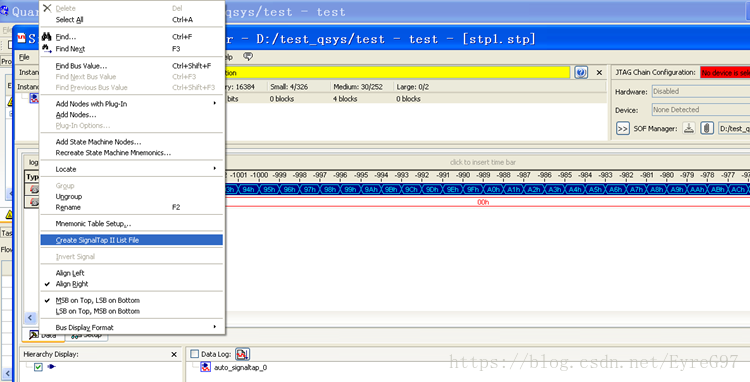Click the '4 blocks' cell in instance row

click(x=345, y=99)
